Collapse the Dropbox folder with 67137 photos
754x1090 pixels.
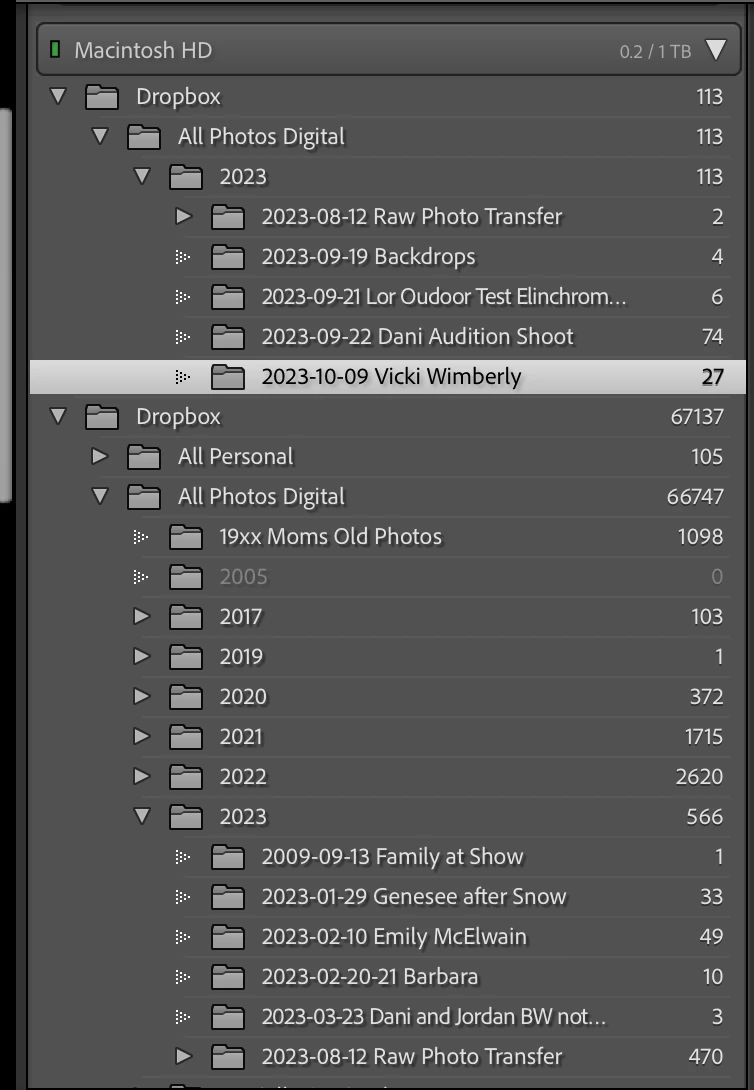click(x=58, y=416)
